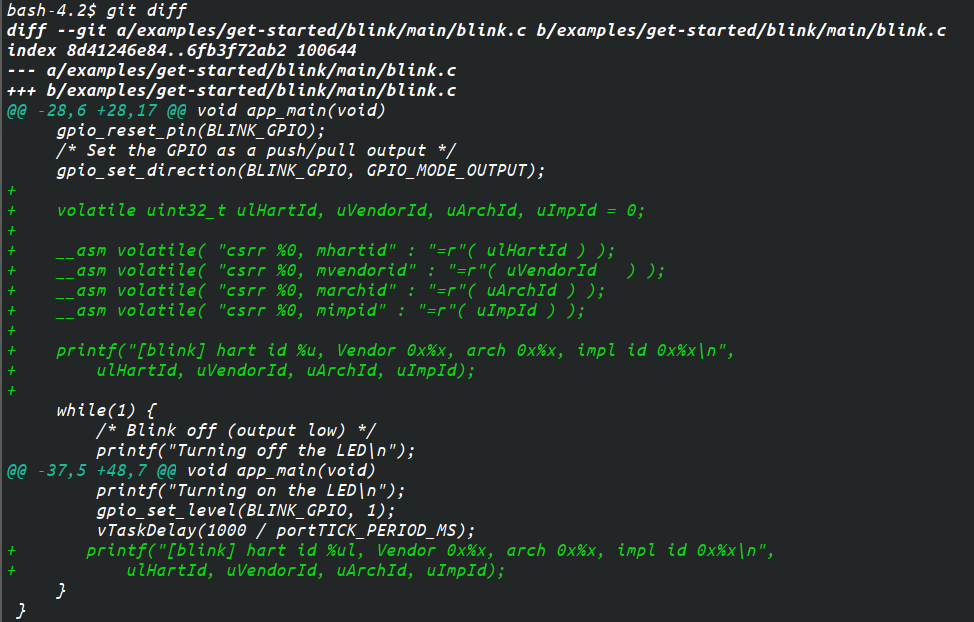The image size is (974, 622).
Task: Click the 'mvendorid' asm volatile line
Action: click(360, 270)
